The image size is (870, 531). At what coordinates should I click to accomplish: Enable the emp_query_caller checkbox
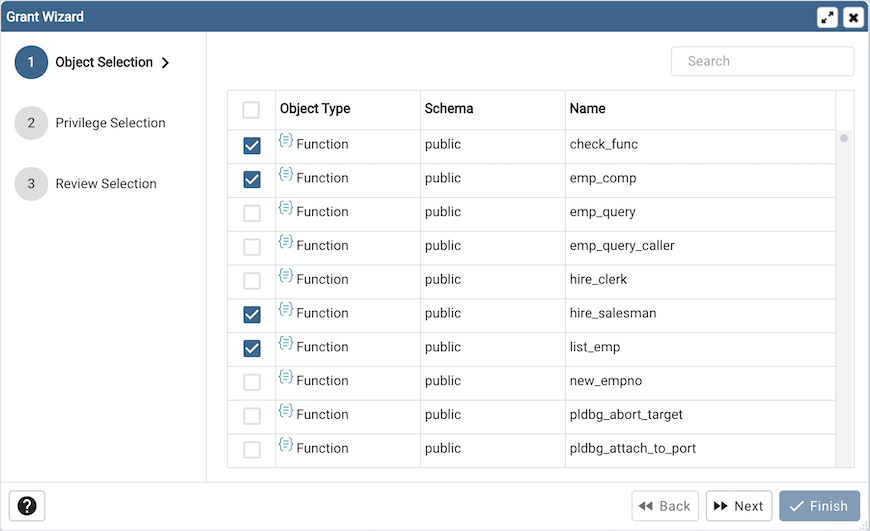(x=252, y=247)
